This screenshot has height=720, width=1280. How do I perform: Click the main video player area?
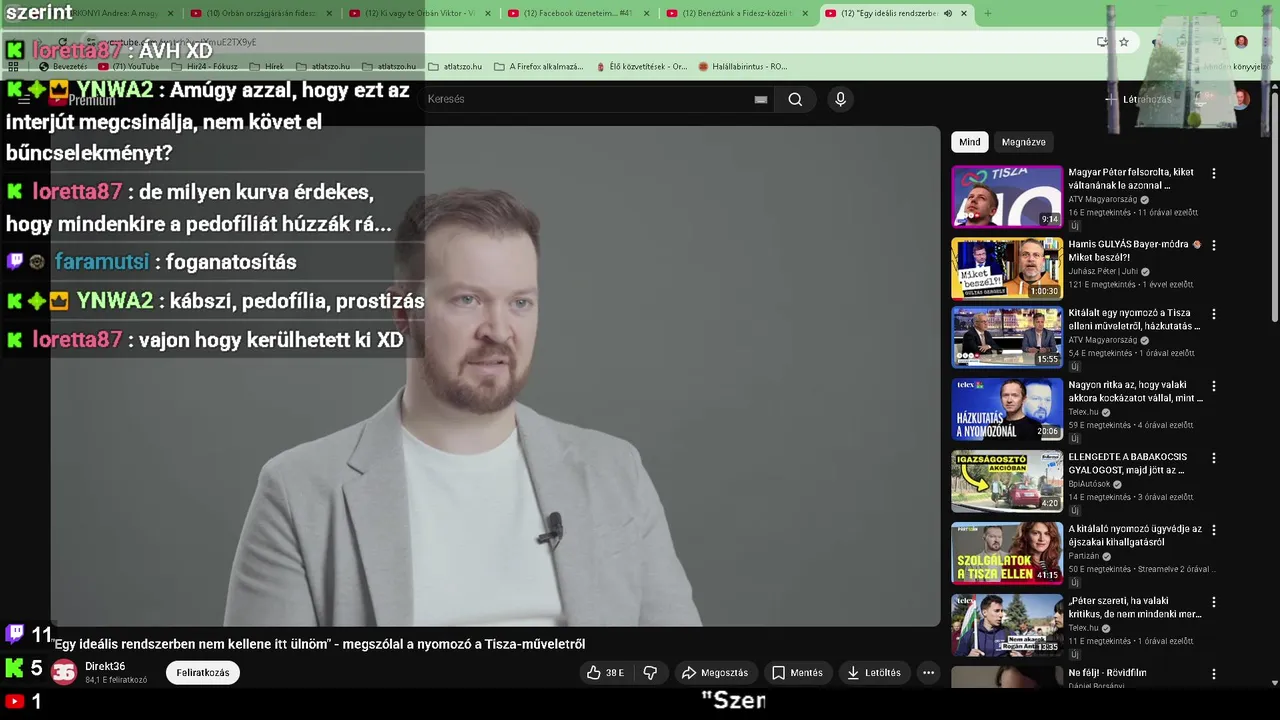pos(495,376)
